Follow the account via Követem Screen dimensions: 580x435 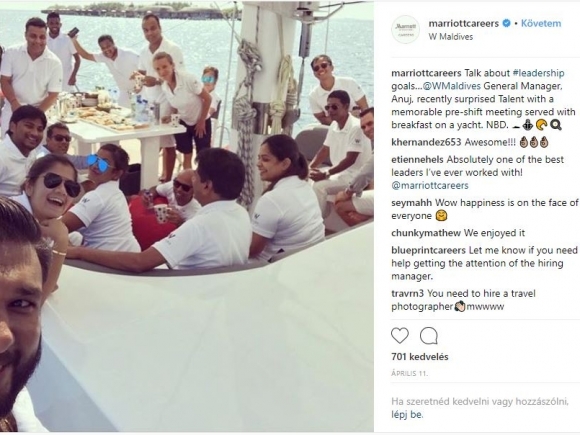coord(541,23)
